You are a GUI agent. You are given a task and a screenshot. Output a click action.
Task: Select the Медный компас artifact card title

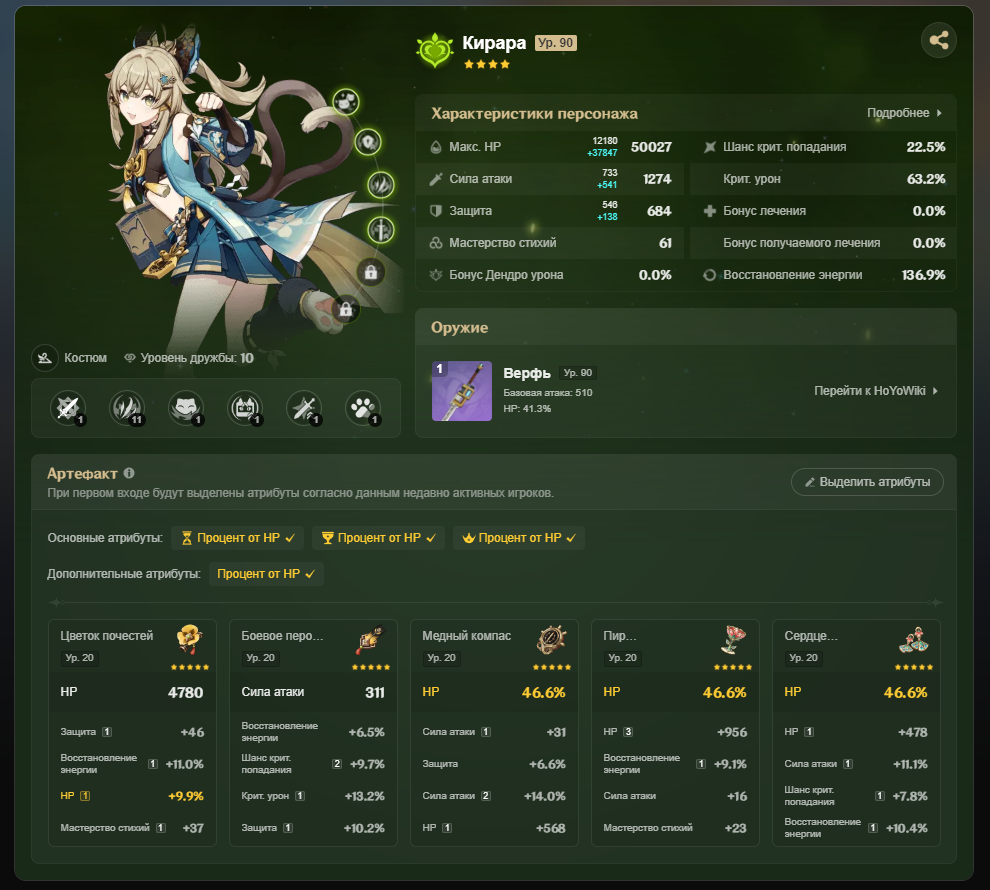(x=467, y=636)
